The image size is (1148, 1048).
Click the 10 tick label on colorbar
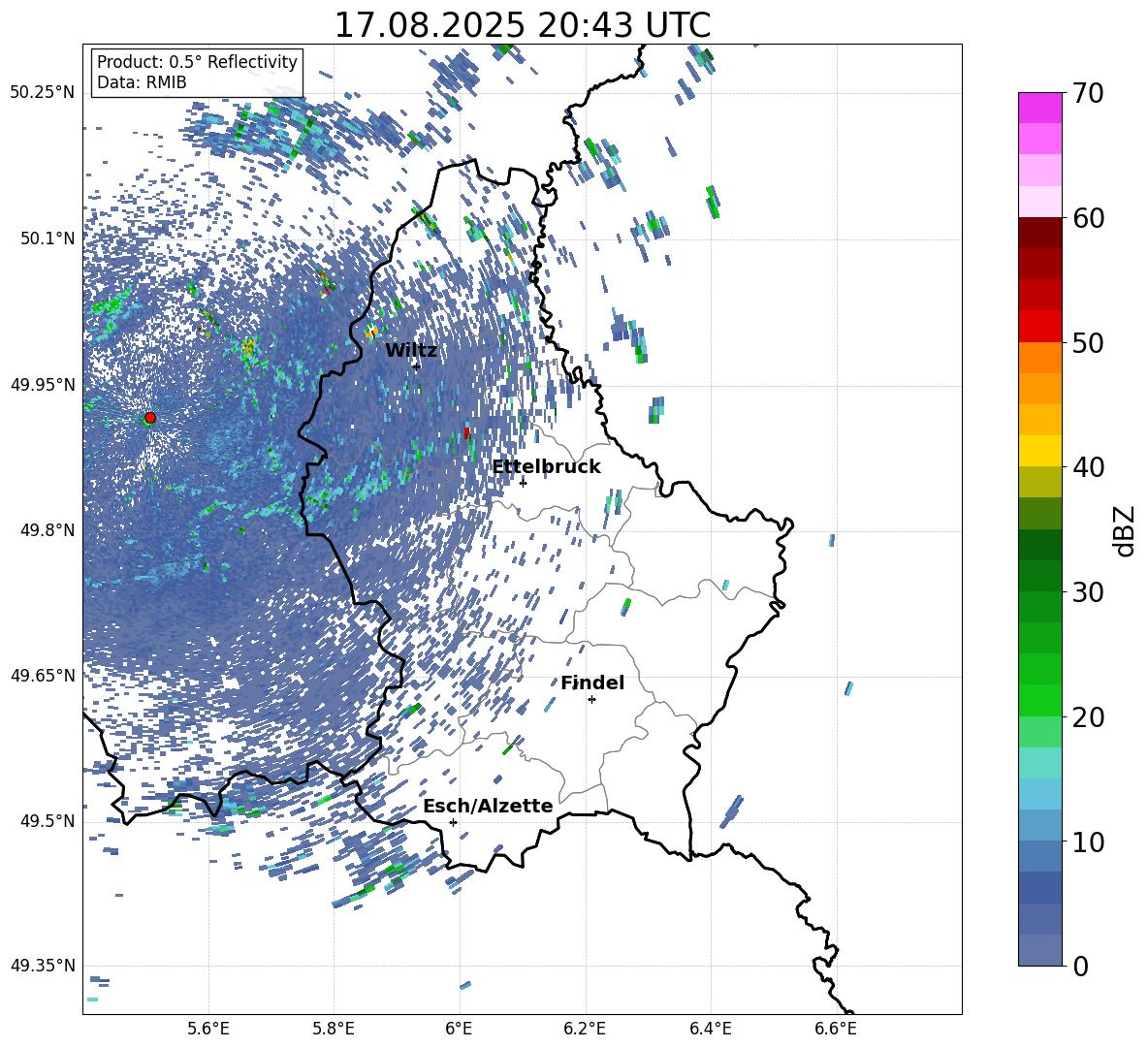pyautogui.click(x=1089, y=842)
